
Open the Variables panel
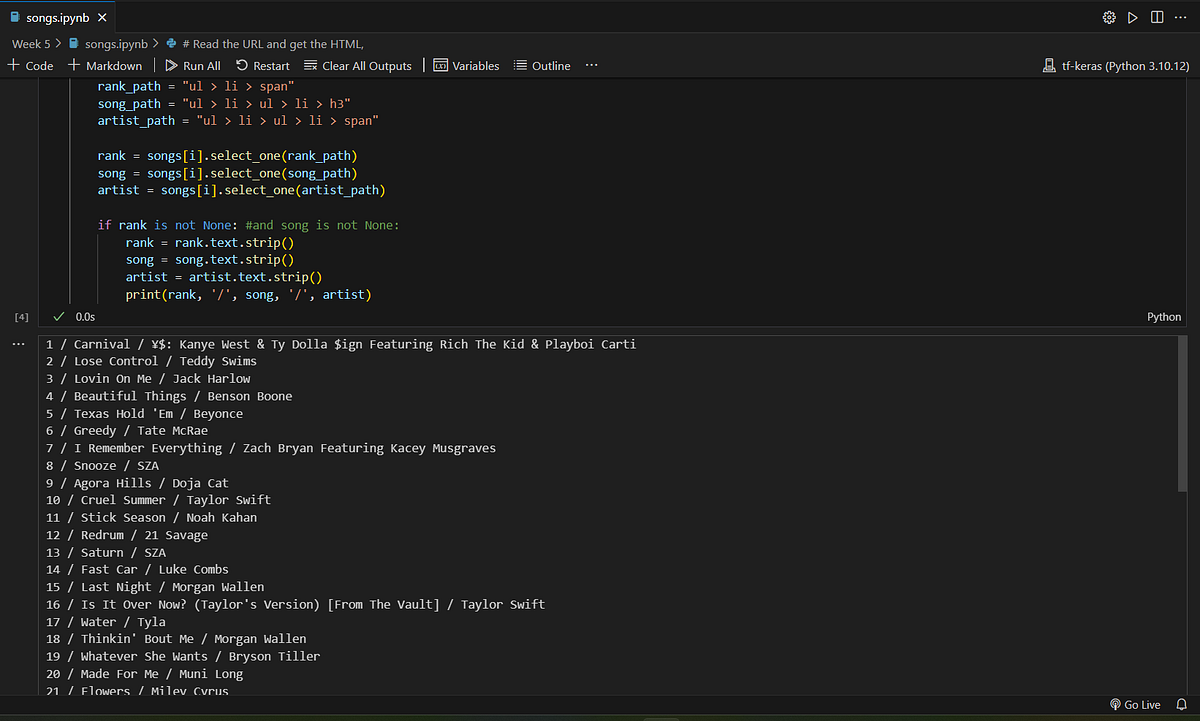coord(466,65)
